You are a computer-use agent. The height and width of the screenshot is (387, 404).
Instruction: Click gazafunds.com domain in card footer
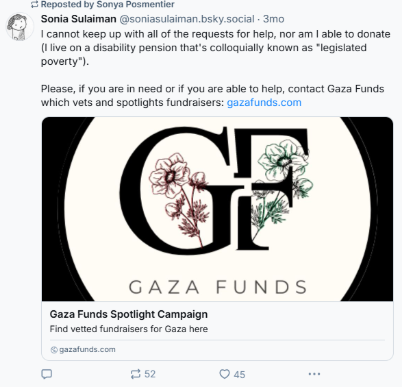coord(87,350)
